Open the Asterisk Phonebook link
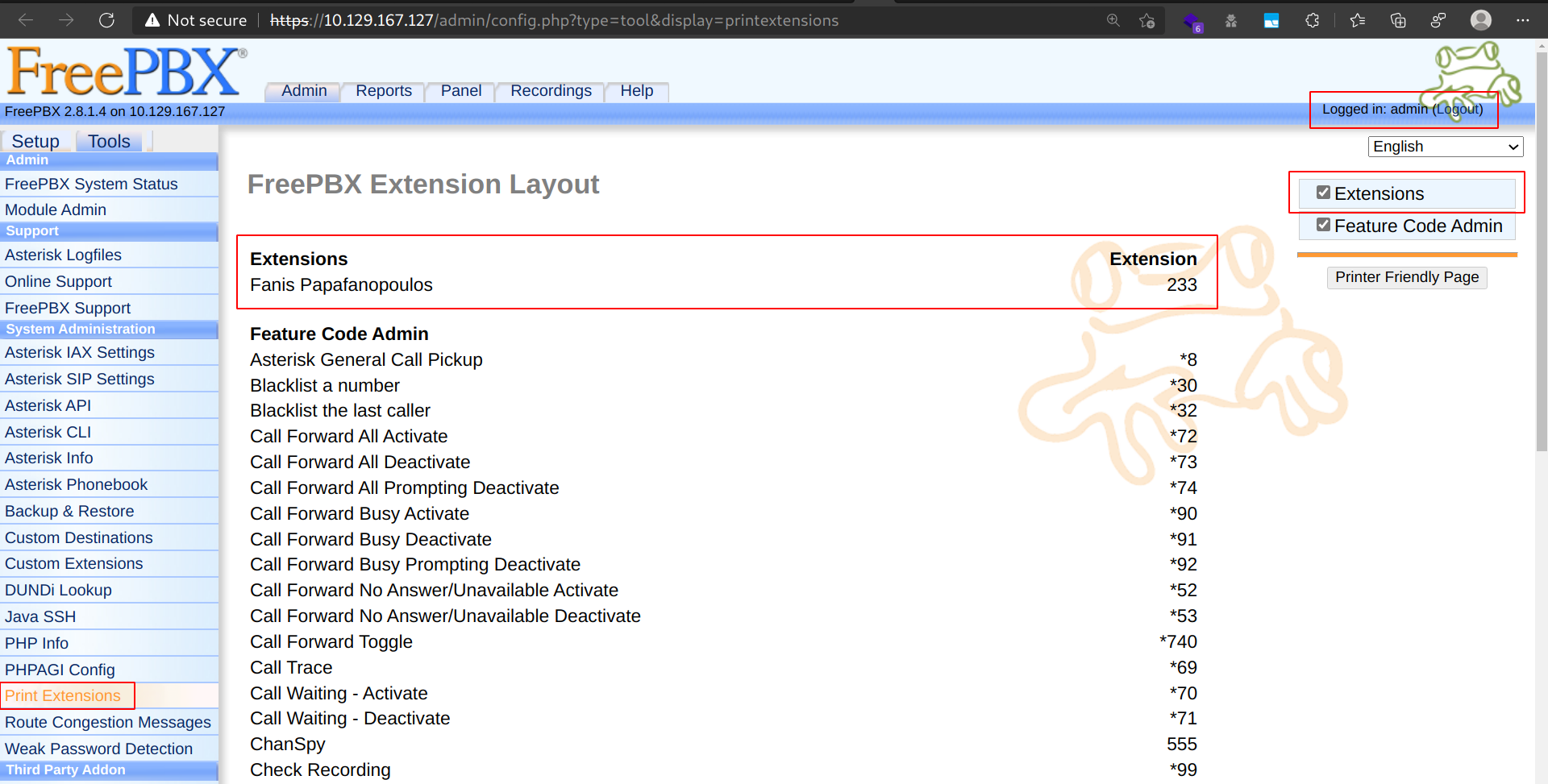1548x784 pixels. (76, 484)
